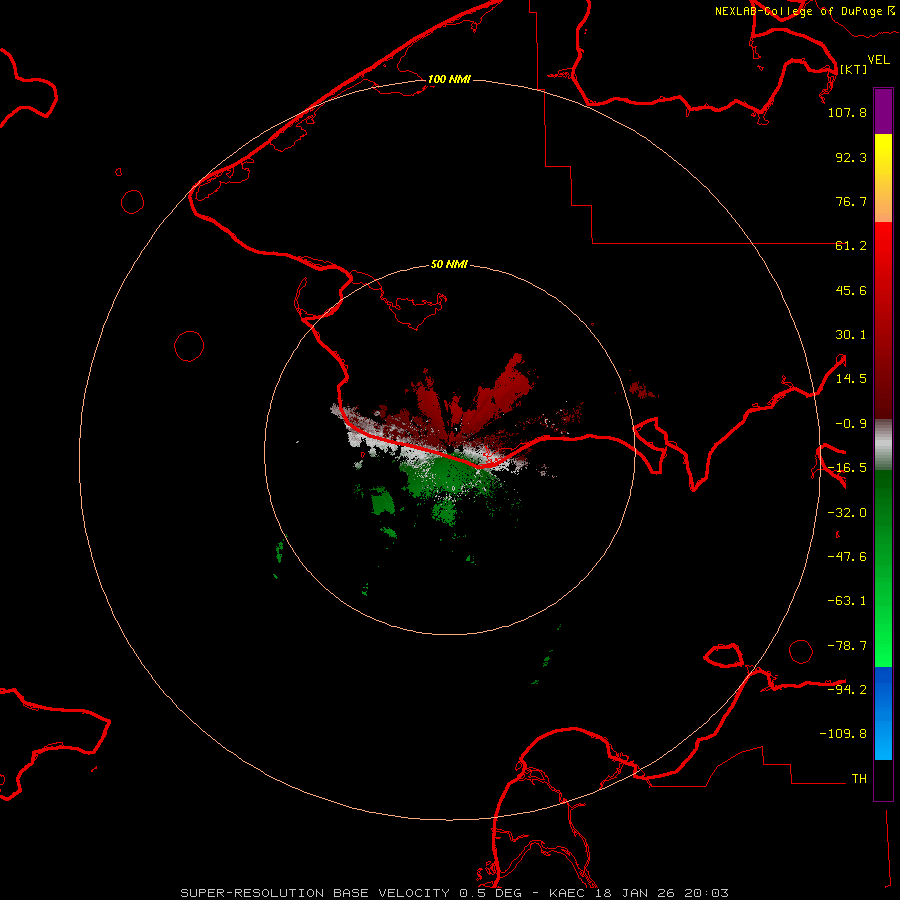The width and height of the screenshot is (900, 900).
Task: Click the 92.3 velocity scale value
Action: click(x=851, y=157)
